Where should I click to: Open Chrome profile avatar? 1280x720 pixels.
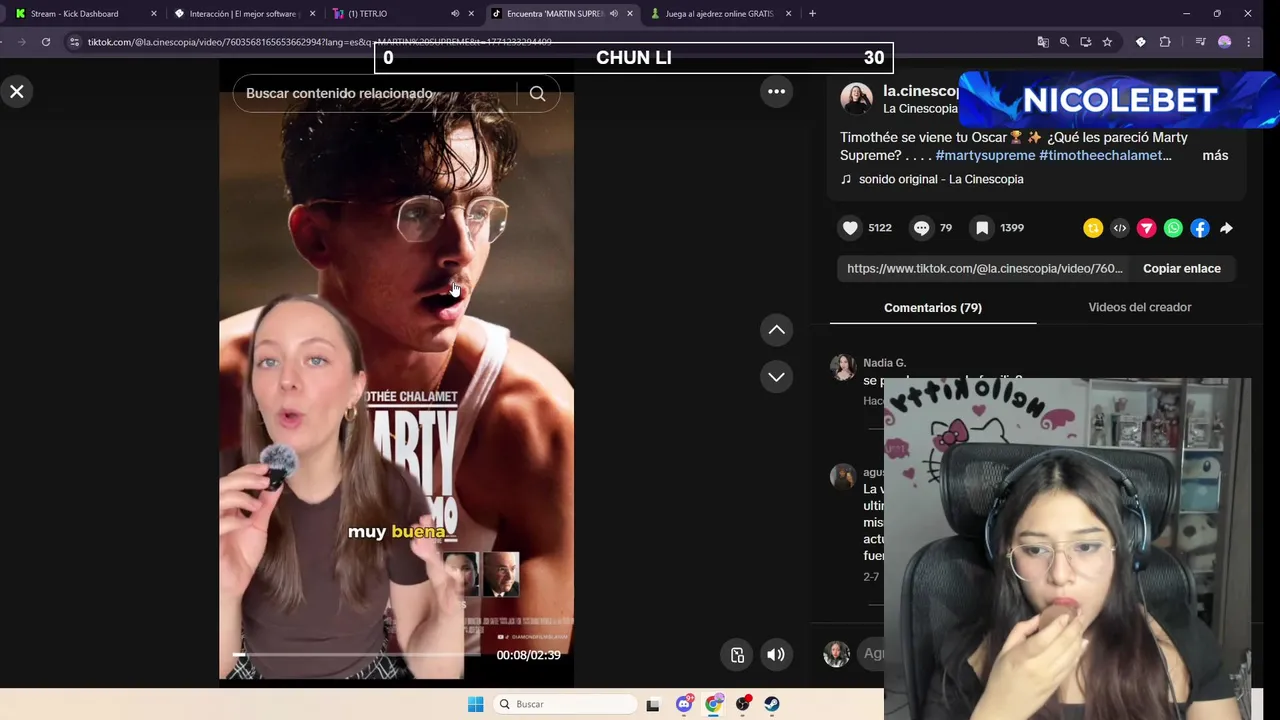(1224, 42)
